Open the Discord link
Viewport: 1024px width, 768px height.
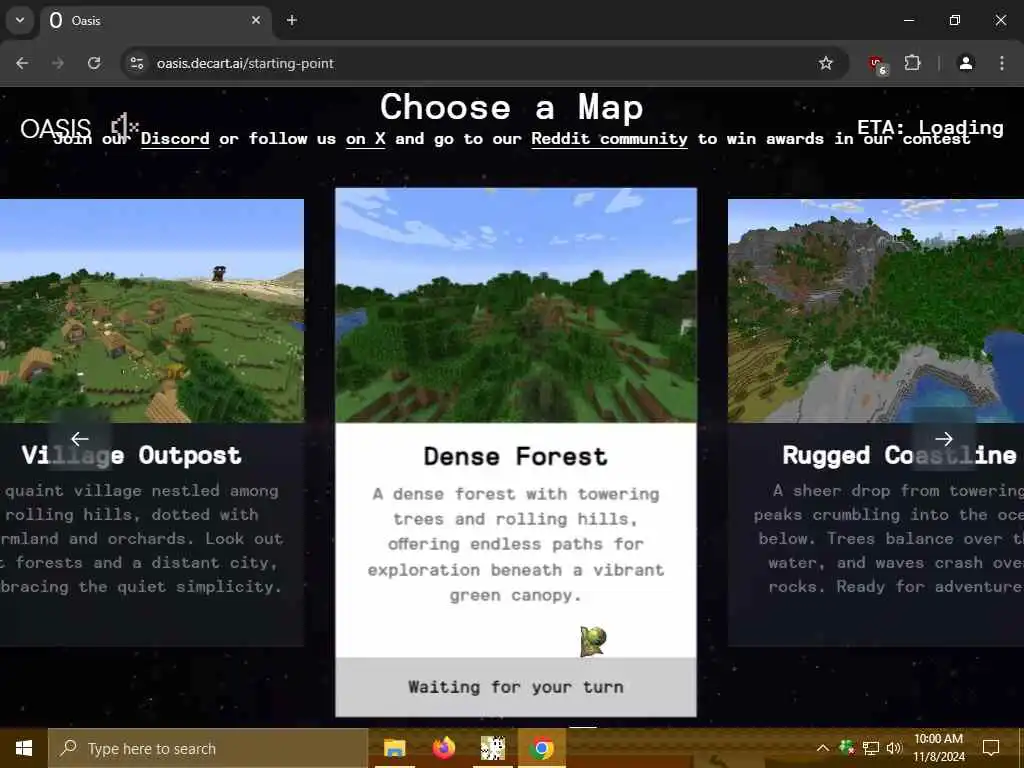pos(175,139)
